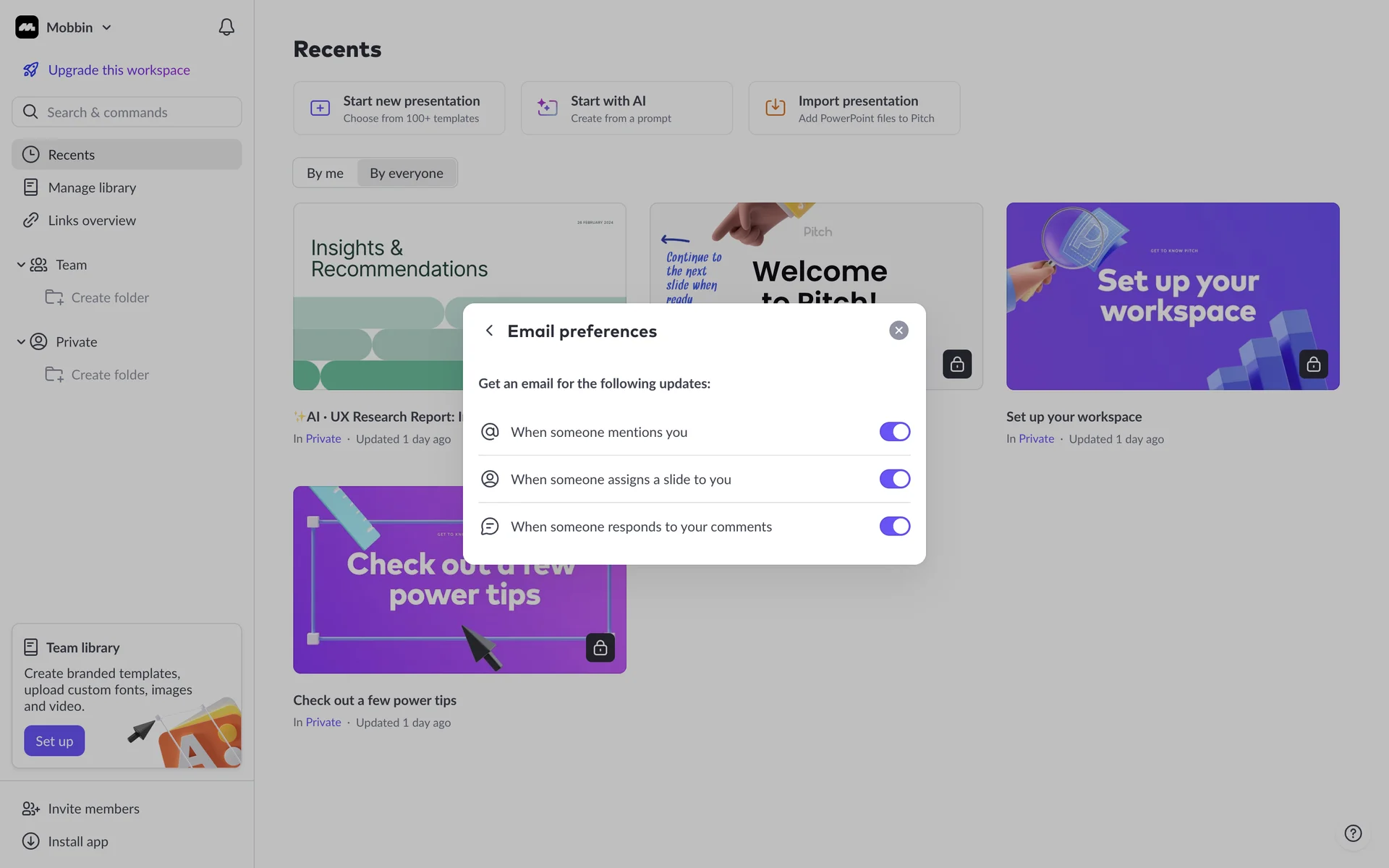Click the lock icon on the Set up your workspace thumbnail
This screenshot has width=1389, height=868.
pyautogui.click(x=1313, y=364)
